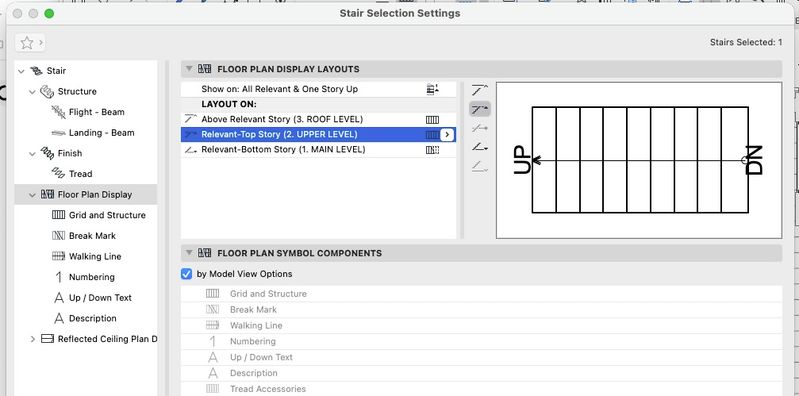Click Break Mark component row
The width and height of the screenshot is (799, 396).
482,310
